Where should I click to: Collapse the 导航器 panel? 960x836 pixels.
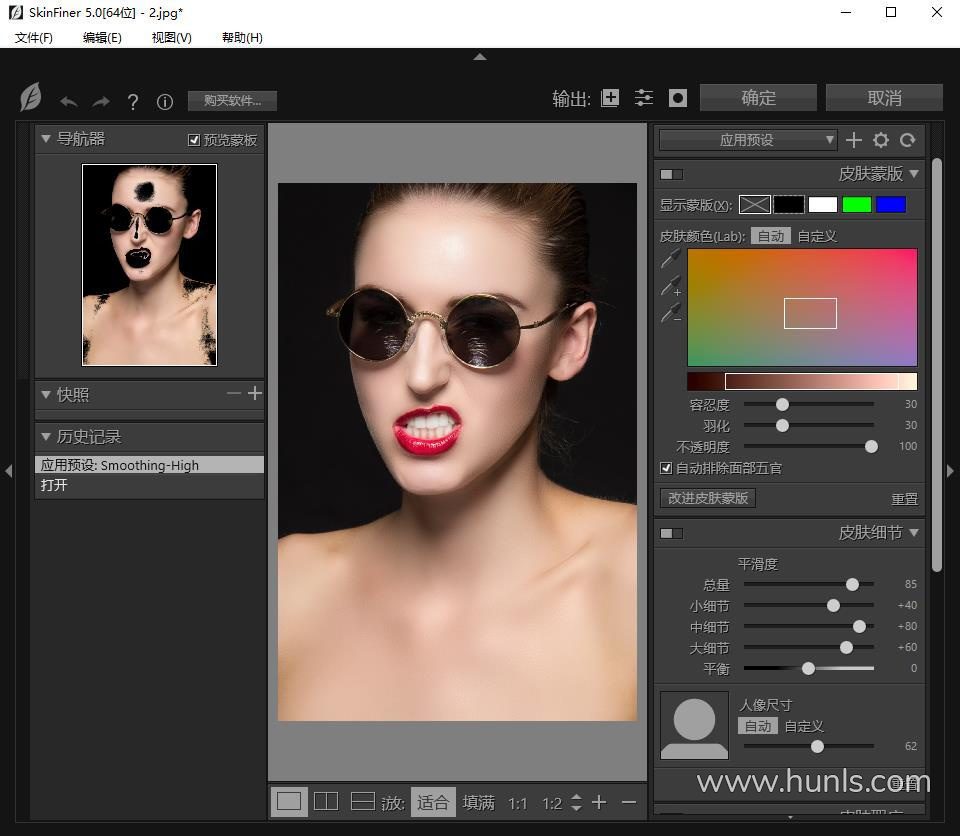pos(46,139)
